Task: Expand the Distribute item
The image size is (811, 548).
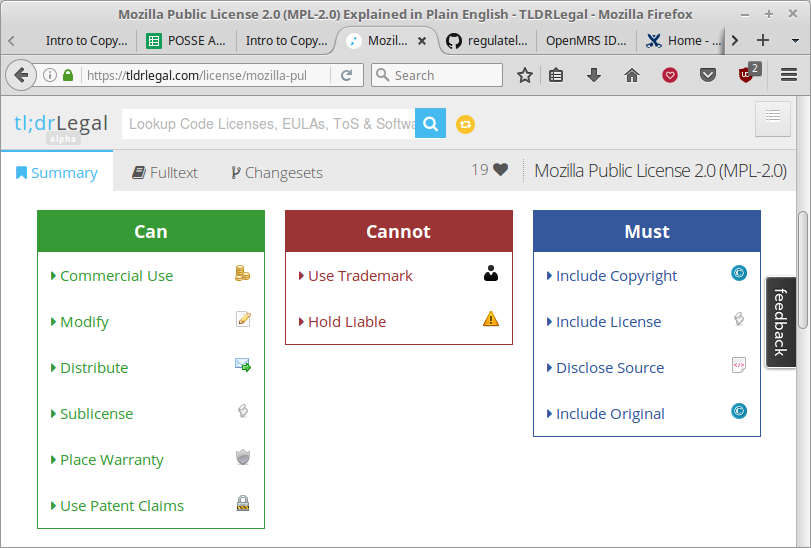Action: click(x=89, y=368)
